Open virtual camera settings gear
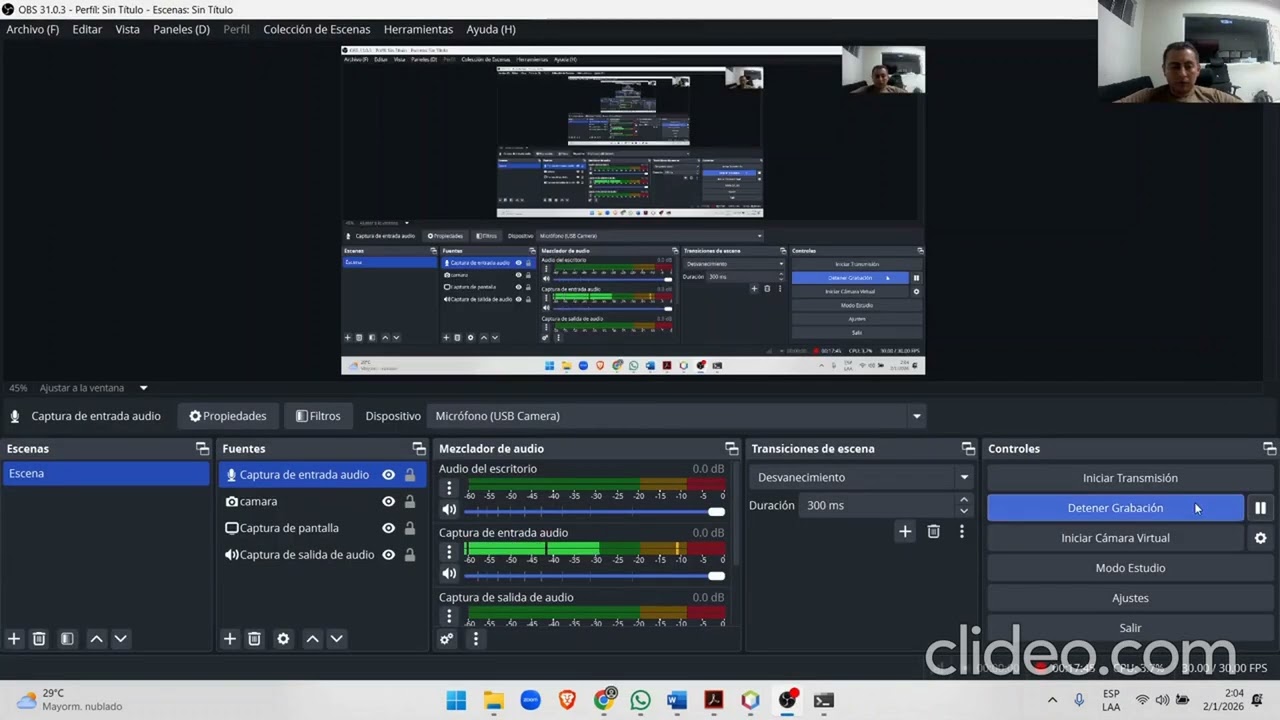1280x720 pixels. point(1260,538)
